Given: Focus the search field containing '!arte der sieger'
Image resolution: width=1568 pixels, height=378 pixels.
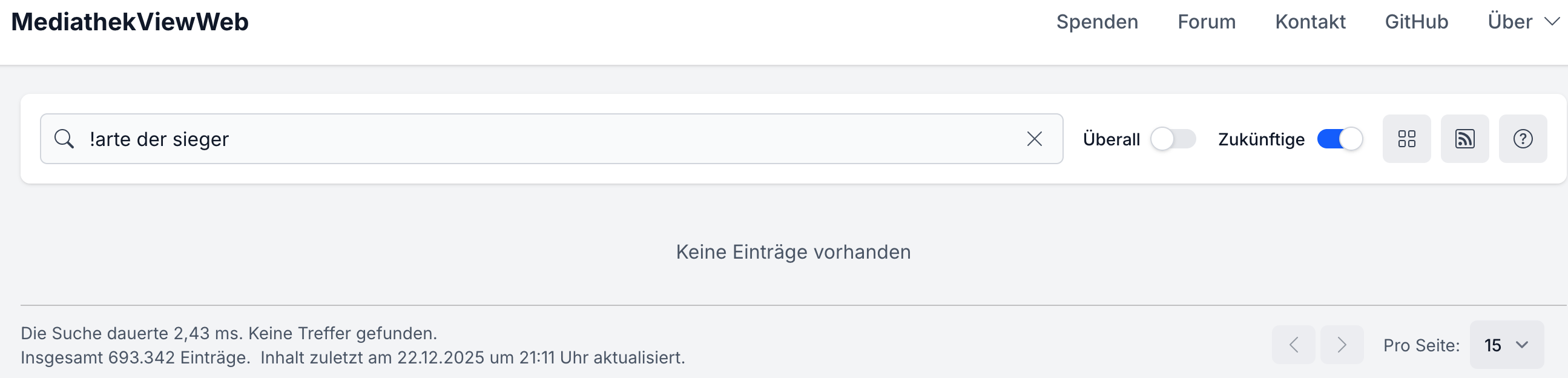Looking at the screenshot, I should [x=548, y=139].
